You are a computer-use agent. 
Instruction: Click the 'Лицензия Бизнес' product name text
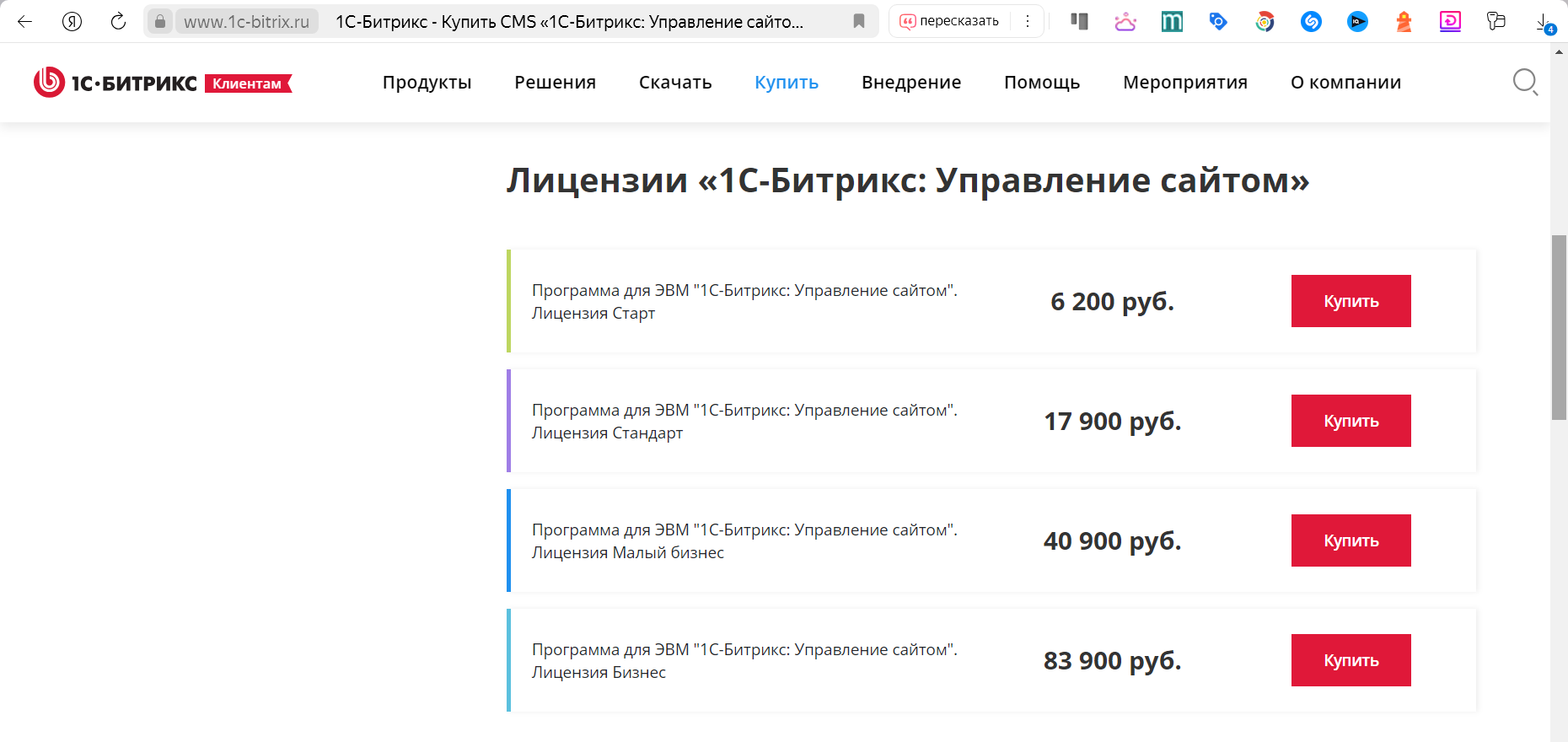click(599, 673)
